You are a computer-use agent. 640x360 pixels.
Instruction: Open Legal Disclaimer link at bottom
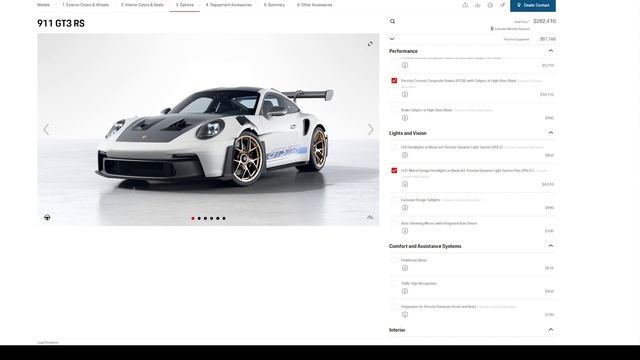[48, 342]
